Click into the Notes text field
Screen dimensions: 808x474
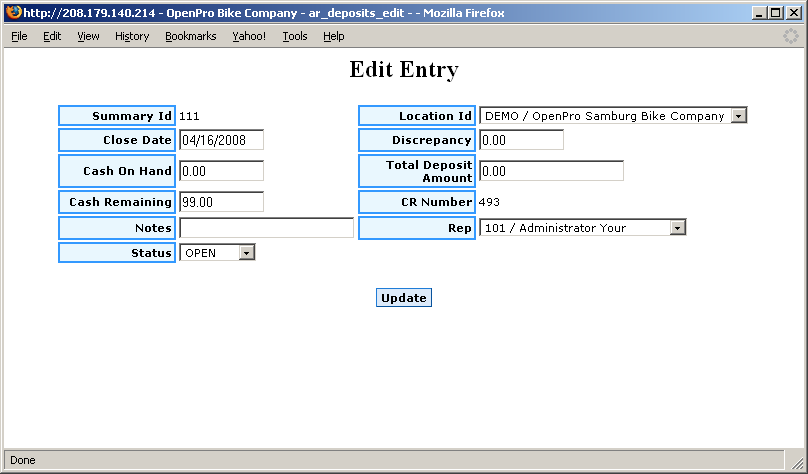266,228
